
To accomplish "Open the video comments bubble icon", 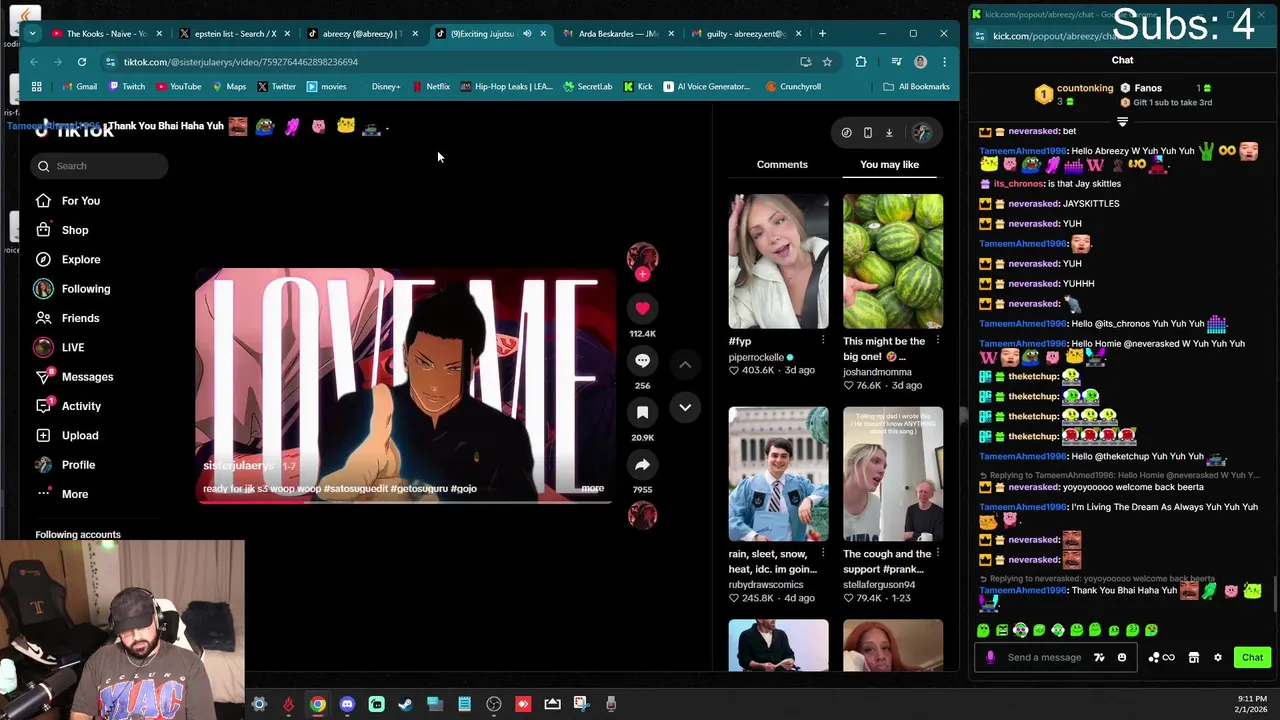I will tap(642, 360).
